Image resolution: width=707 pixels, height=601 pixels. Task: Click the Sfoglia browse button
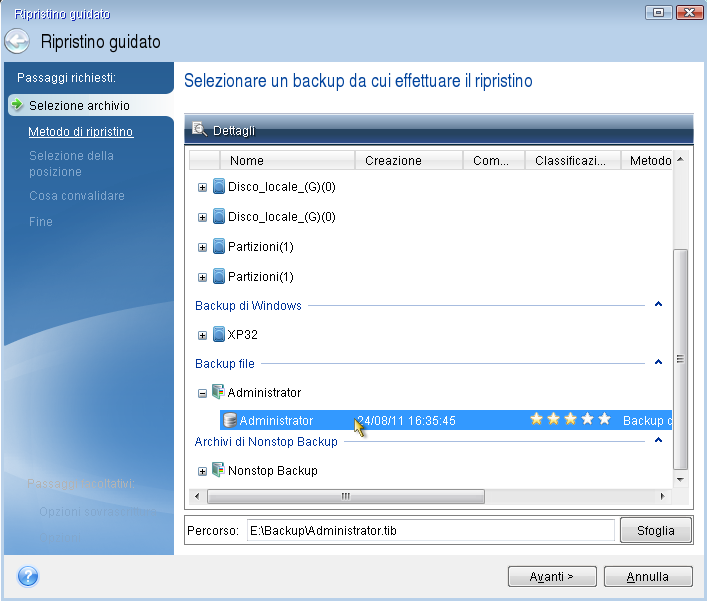pos(656,531)
